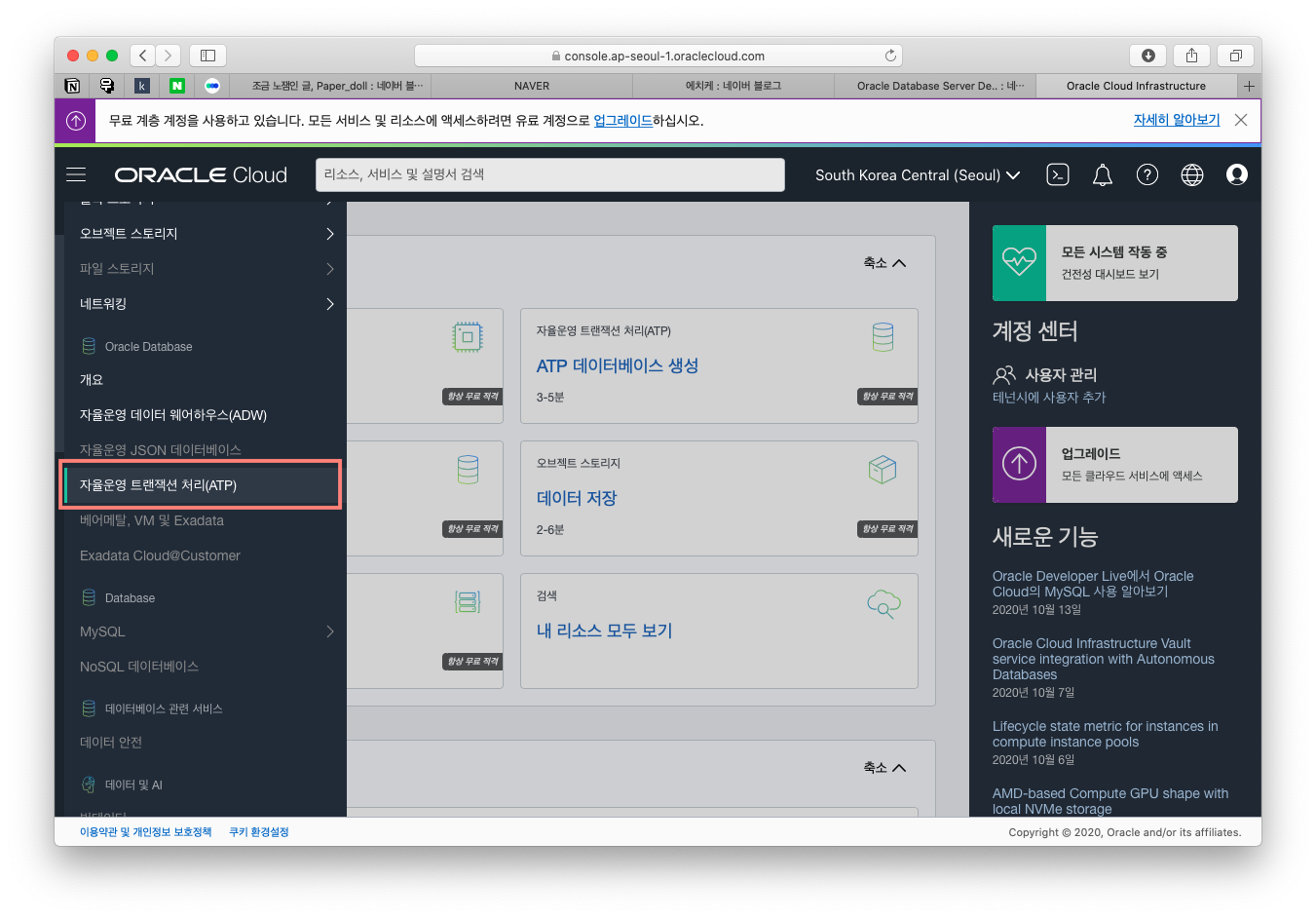This screenshot has width=1316, height=918.
Task: Open the South Korea Central region dropdown
Action: point(918,174)
